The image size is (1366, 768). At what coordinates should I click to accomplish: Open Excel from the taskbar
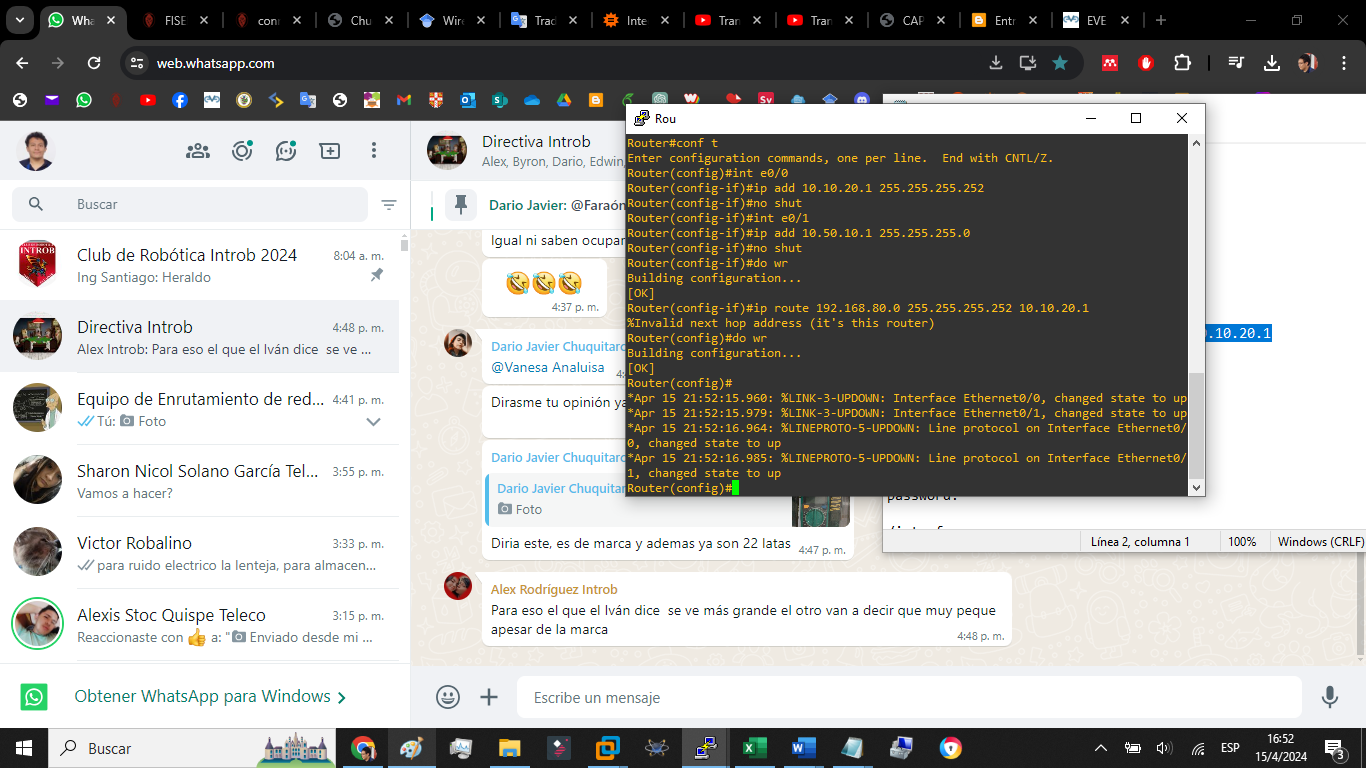point(754,748)
